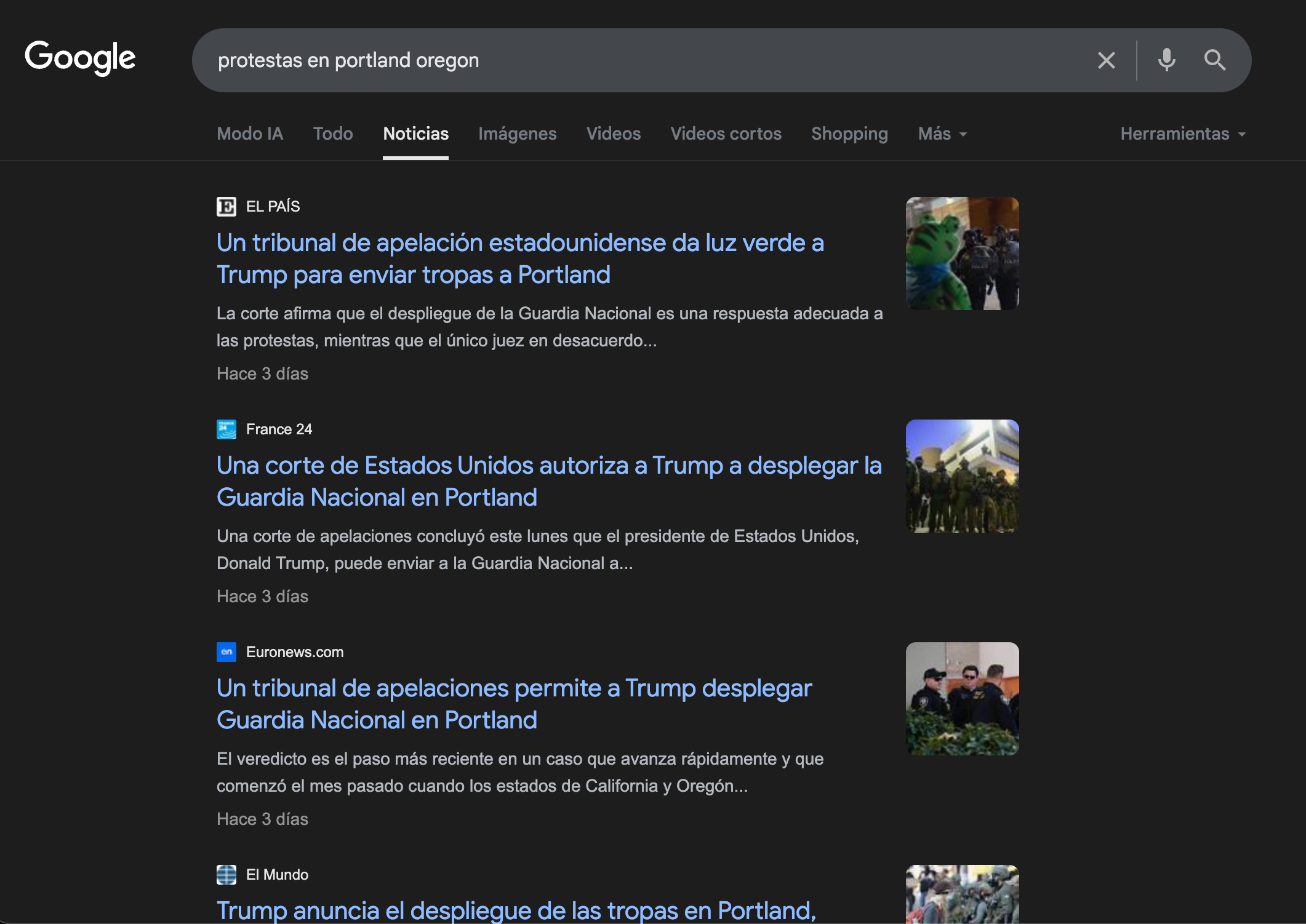Click the EL PAÍS favicon icon
This screenshot has height=924, width=1306.
click(226, 207)
